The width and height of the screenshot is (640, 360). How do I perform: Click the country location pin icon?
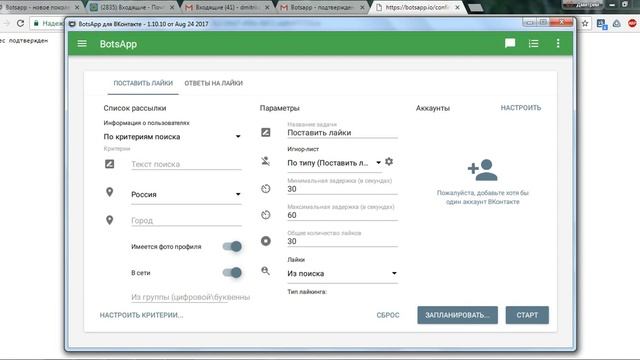(109, 192)
